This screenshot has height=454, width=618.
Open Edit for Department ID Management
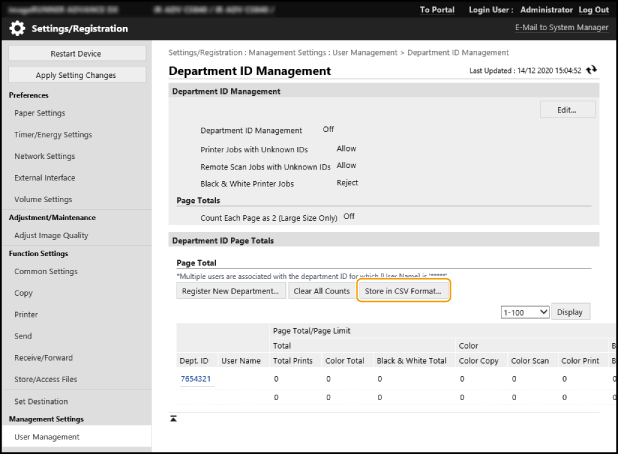(567, 109)
